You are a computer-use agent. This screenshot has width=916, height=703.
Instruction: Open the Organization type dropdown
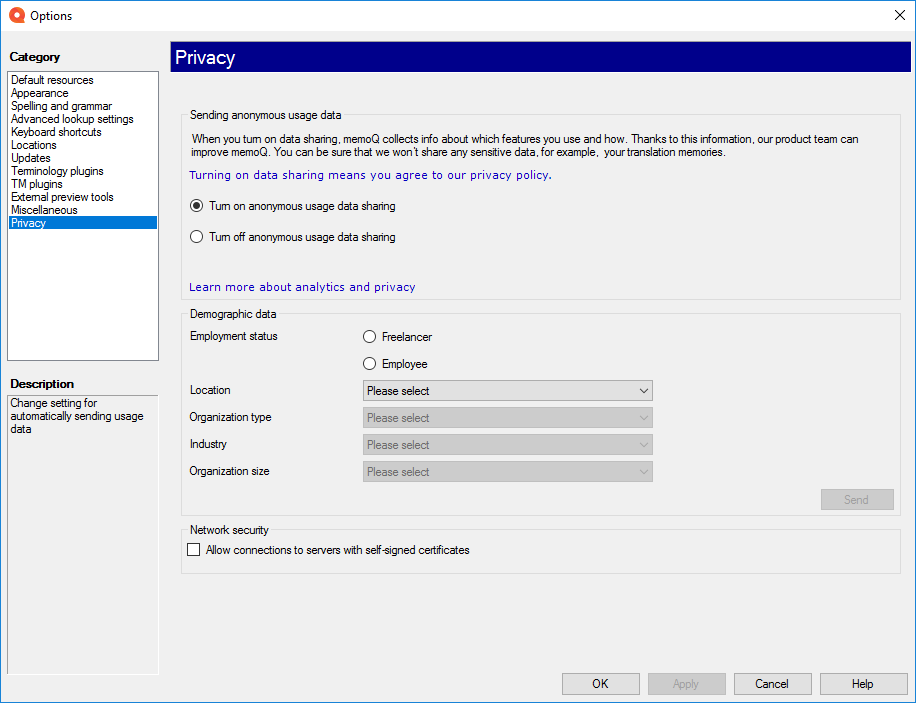[x=508, y=418]
